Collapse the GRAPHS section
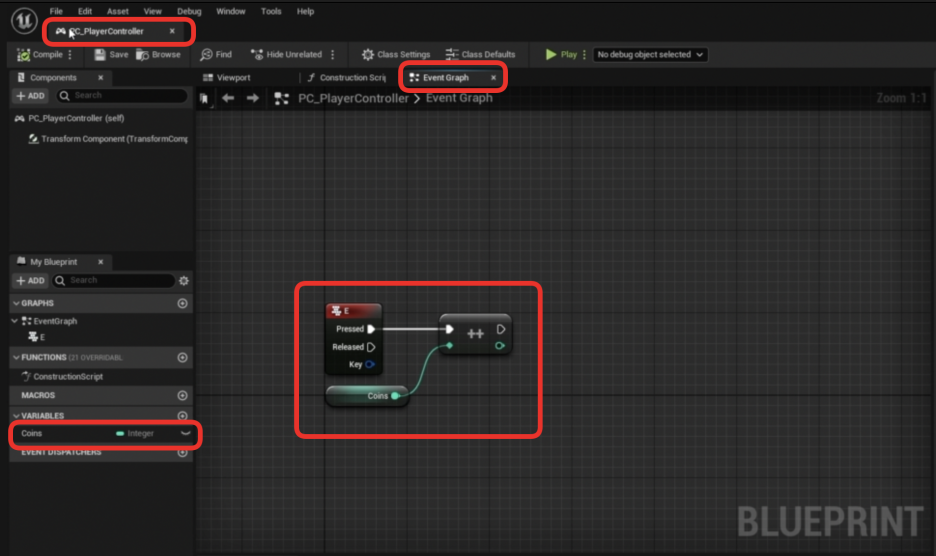The width and height of the screenshot is (936, 556). click(x=16, y=303)
